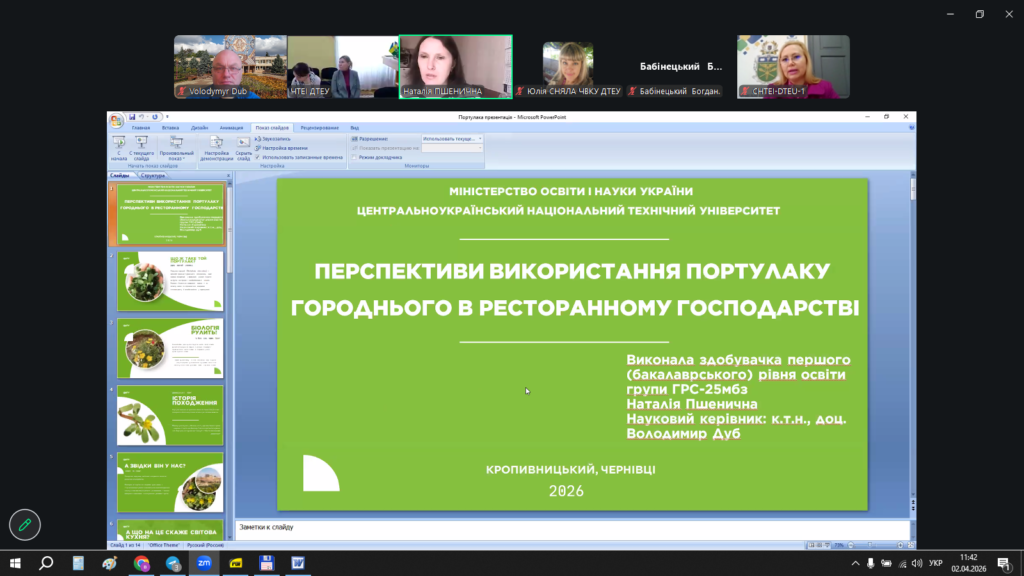Start slideshow from current slide icon
Image resolution: width=1024 pixels, height=576 pixels.
[x=142, y=143]
